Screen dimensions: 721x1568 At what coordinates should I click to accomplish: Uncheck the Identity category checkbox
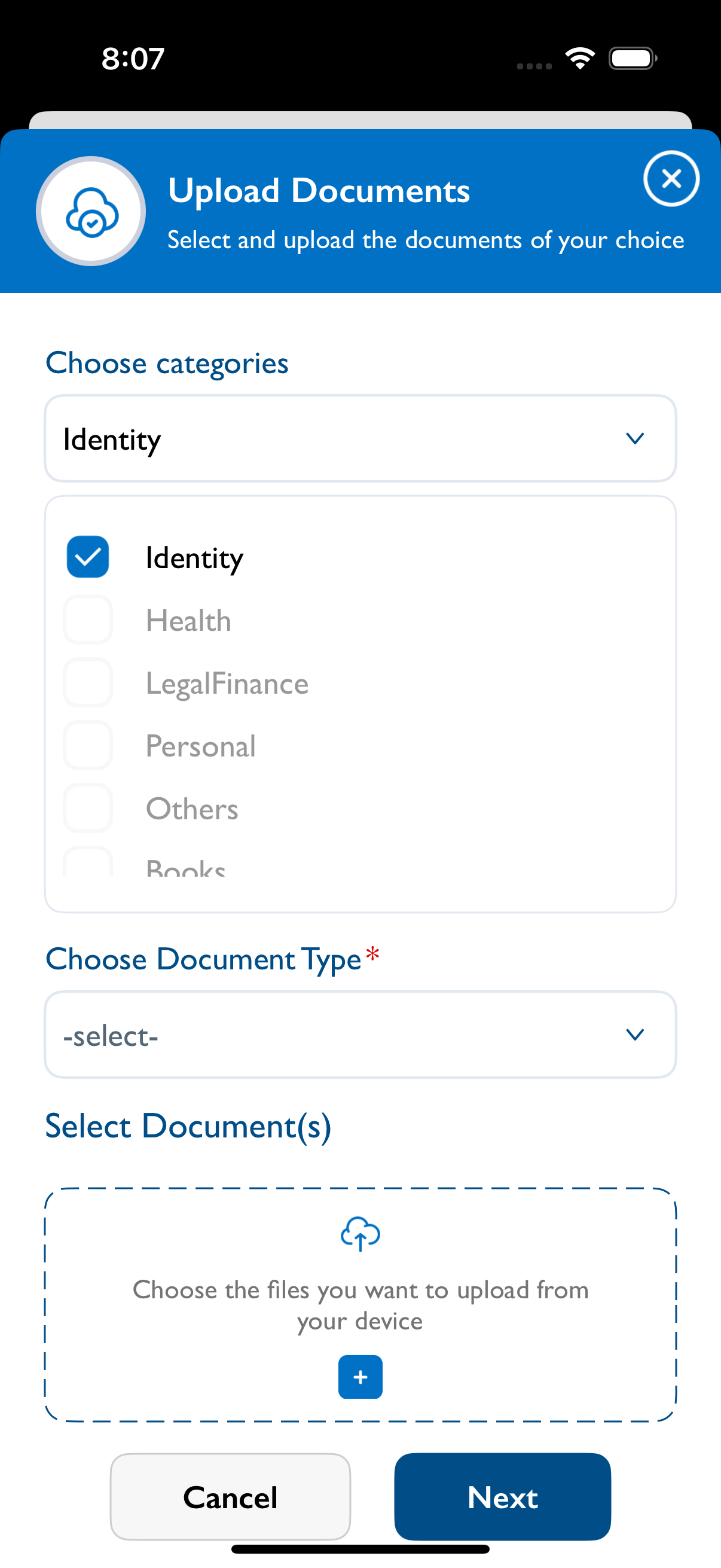pos(88,557)
